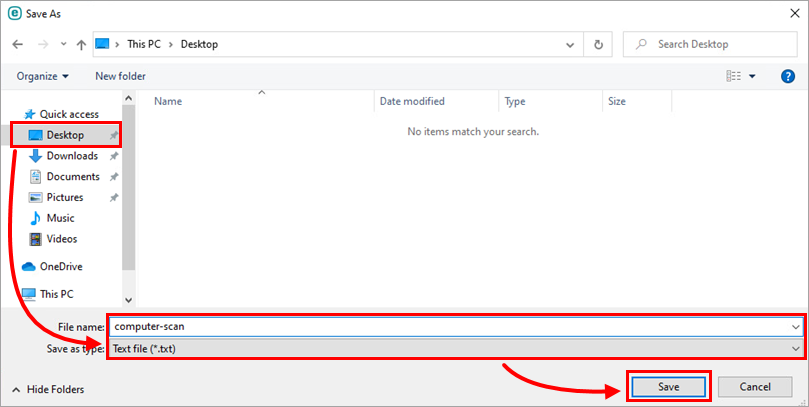Open the Pictures folder in sidebar
Image resolution: width=809 pixels, height=407 pixels.
coord(65,198)
